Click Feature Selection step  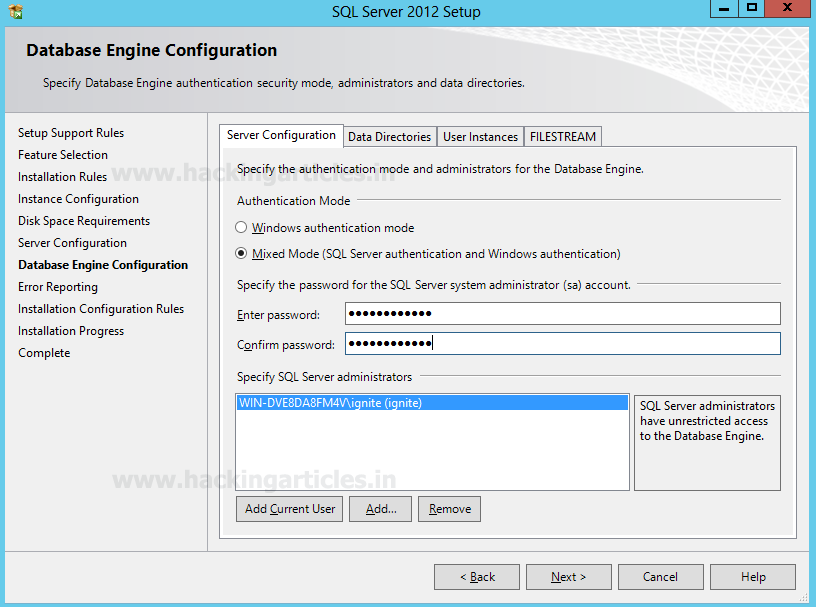(63, 155)
